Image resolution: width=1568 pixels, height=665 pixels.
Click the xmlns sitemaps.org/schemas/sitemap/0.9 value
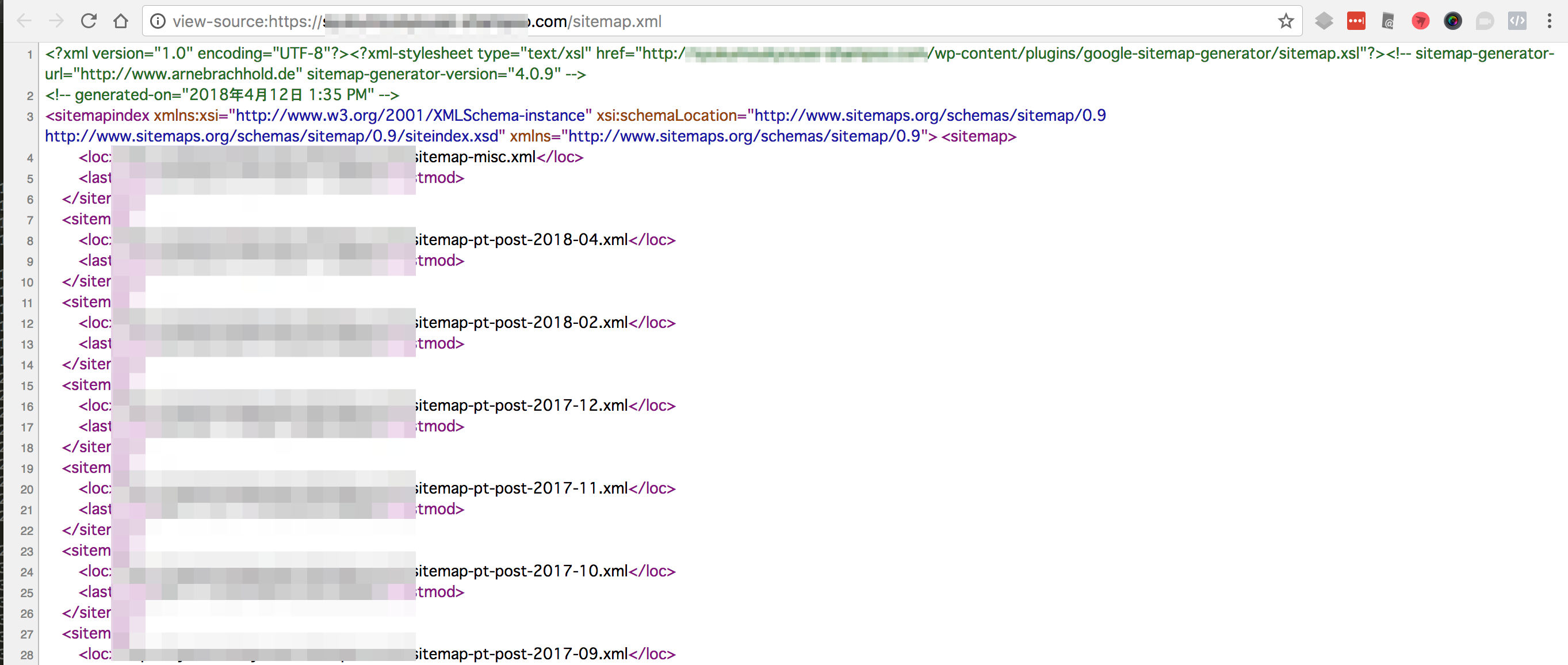744,136
